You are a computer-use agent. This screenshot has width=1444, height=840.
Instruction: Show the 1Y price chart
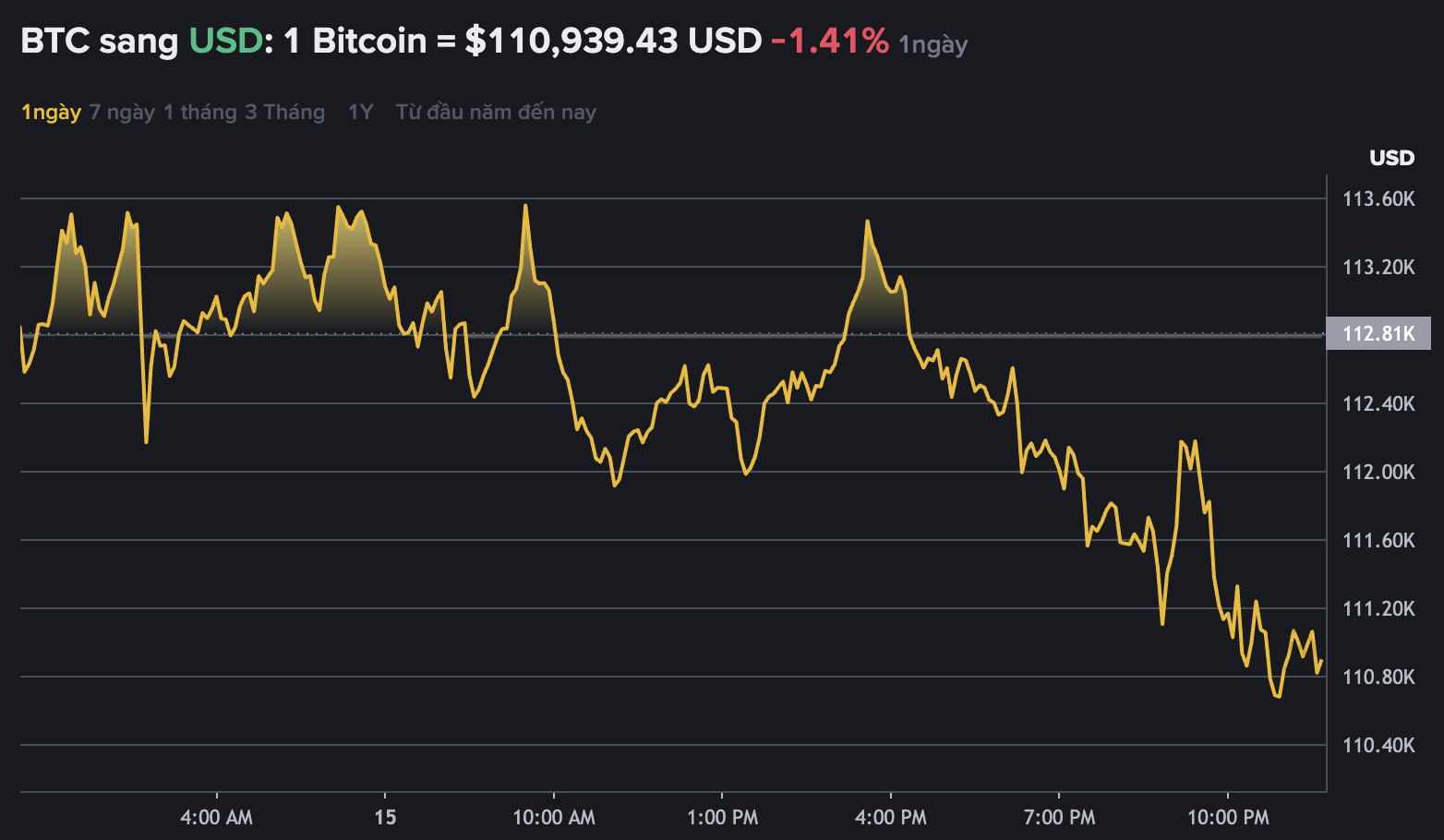point(360,113)
